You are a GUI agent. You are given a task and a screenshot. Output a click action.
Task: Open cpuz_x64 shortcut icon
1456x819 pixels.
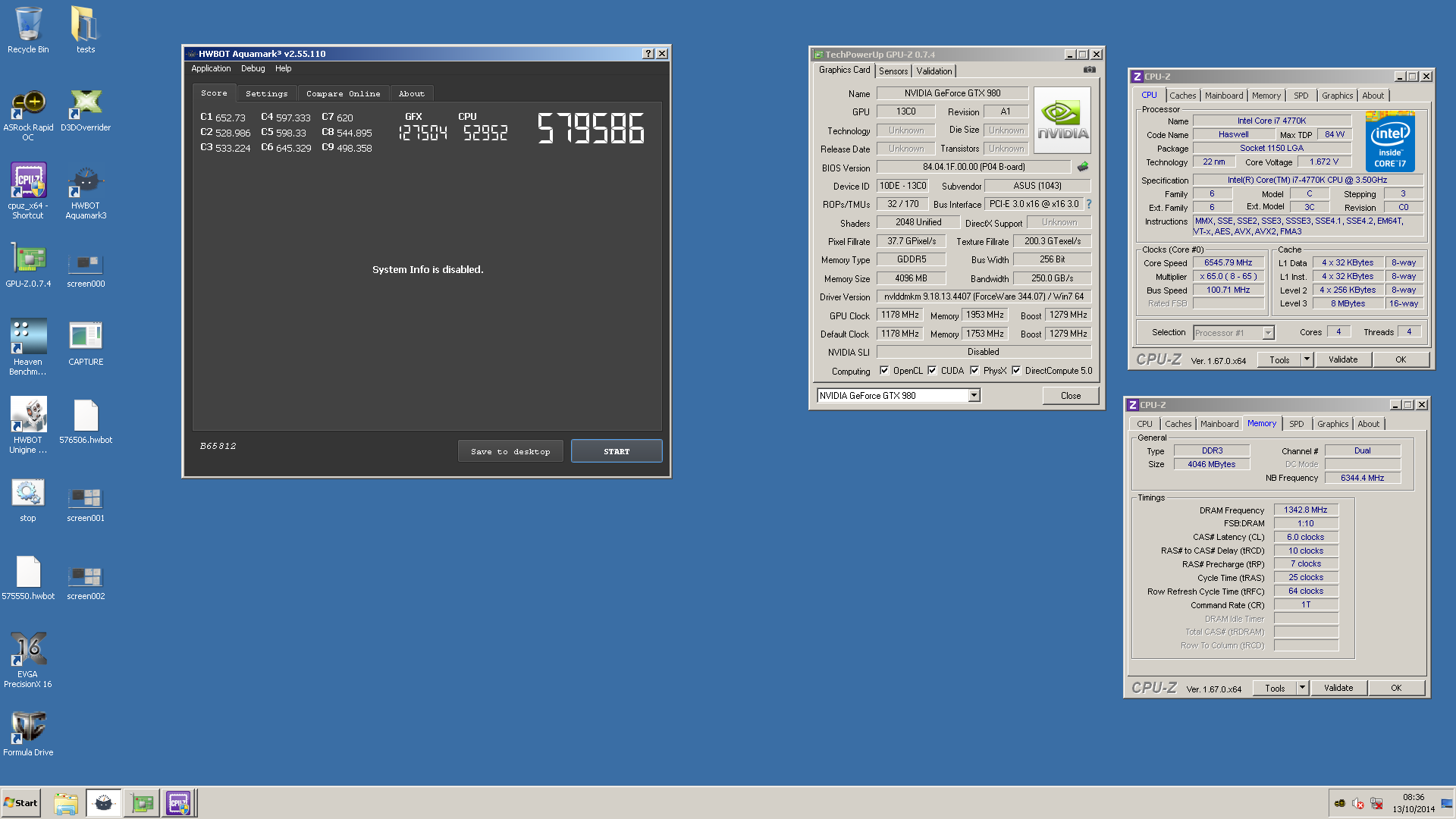[x=28, y=190]
